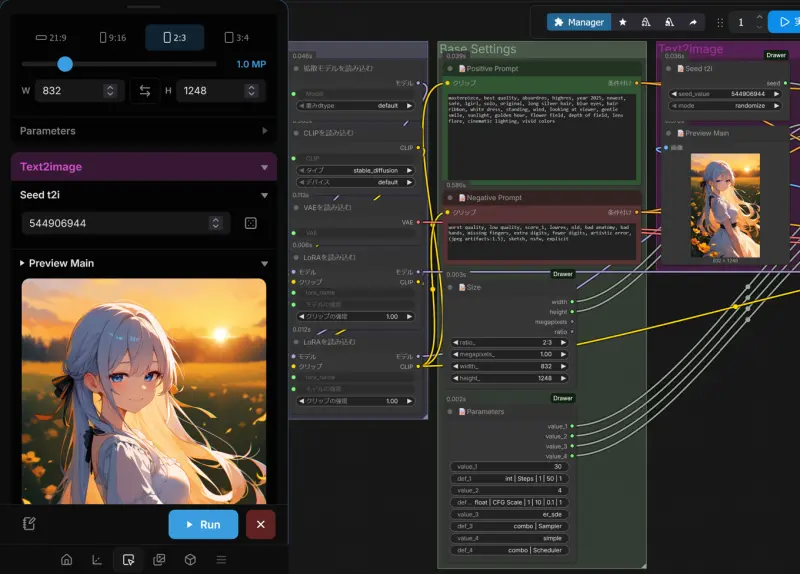The image size is (800, 574).
Task: Click value_1 field showing 30
Action: [509, 467]
